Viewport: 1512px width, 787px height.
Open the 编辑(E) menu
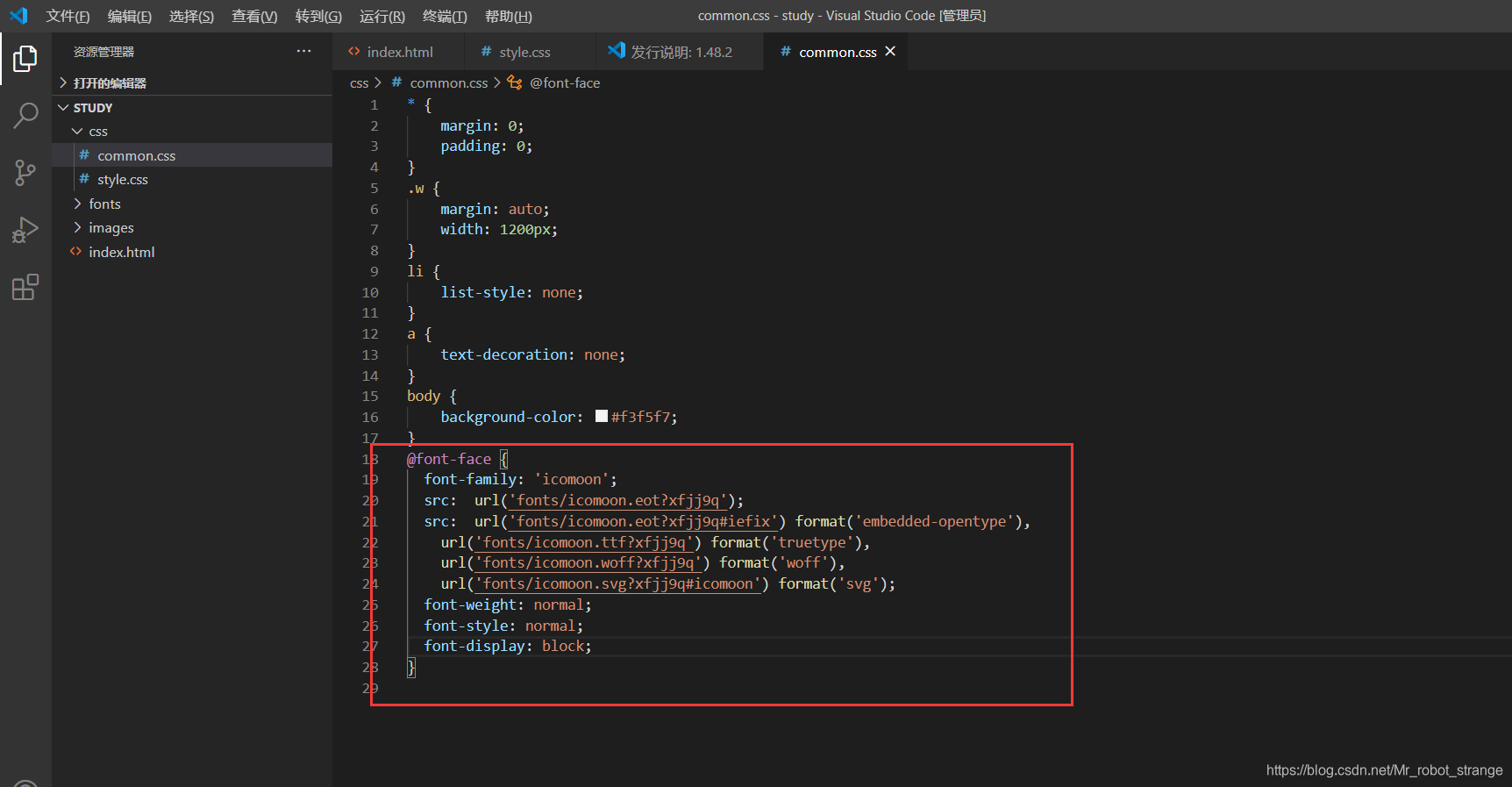(x=130, y=16)
